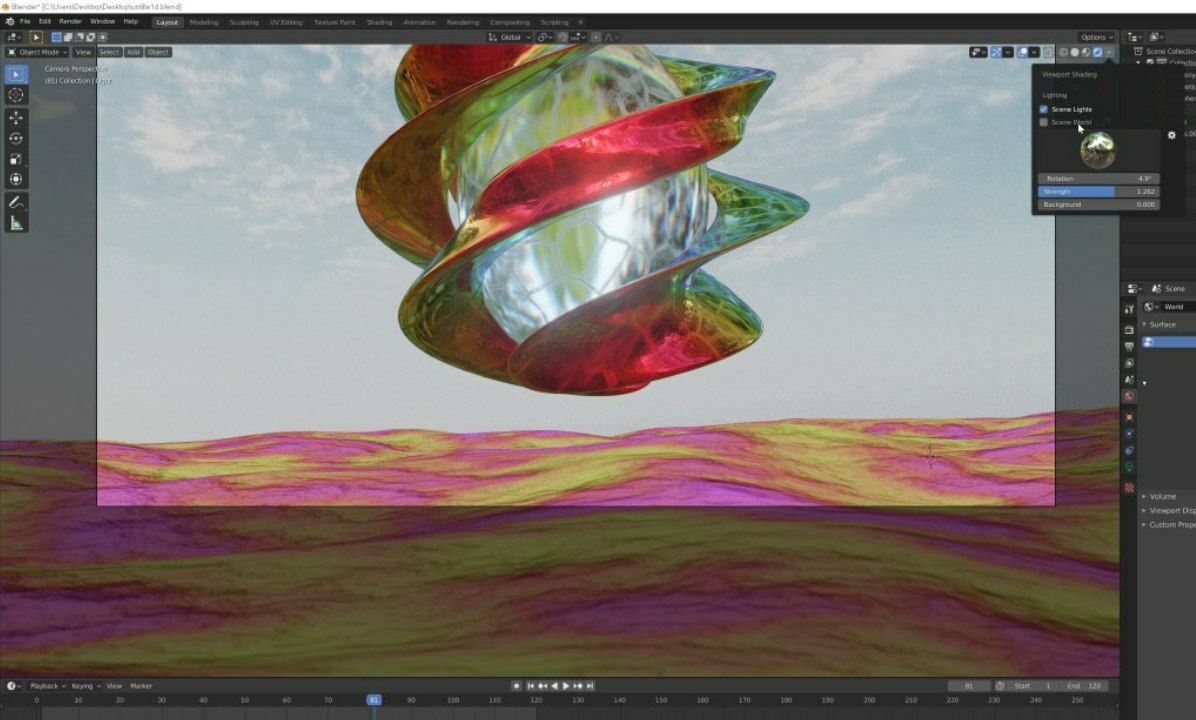
Task: Select the Annotate tool
Action: (x=16, y=202)
